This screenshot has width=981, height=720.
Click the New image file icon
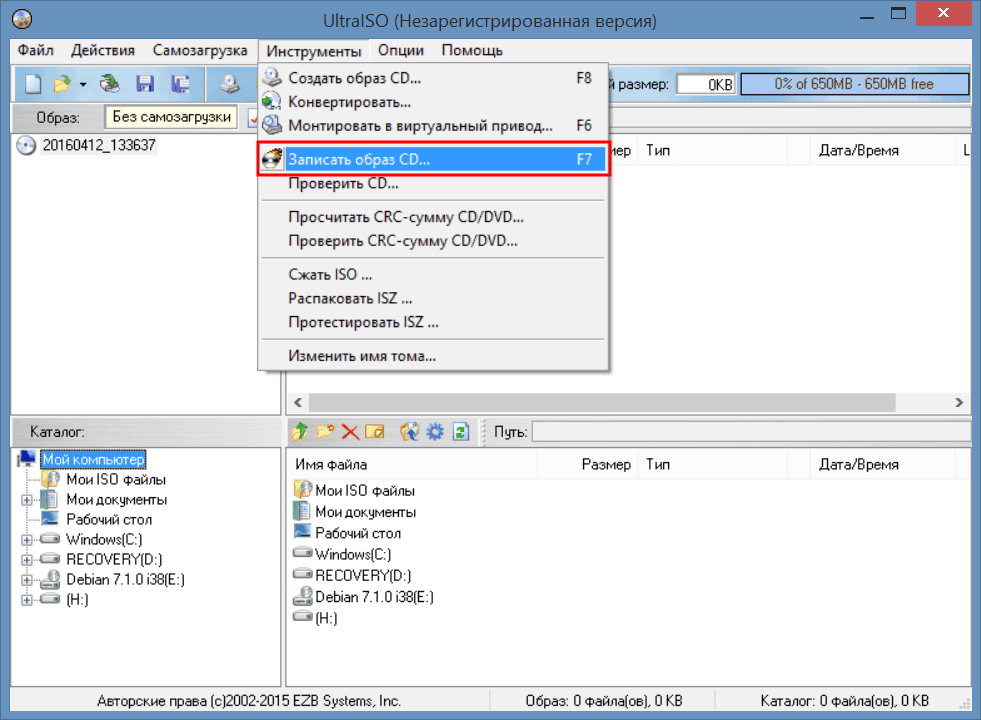click(x=32, y=85)
